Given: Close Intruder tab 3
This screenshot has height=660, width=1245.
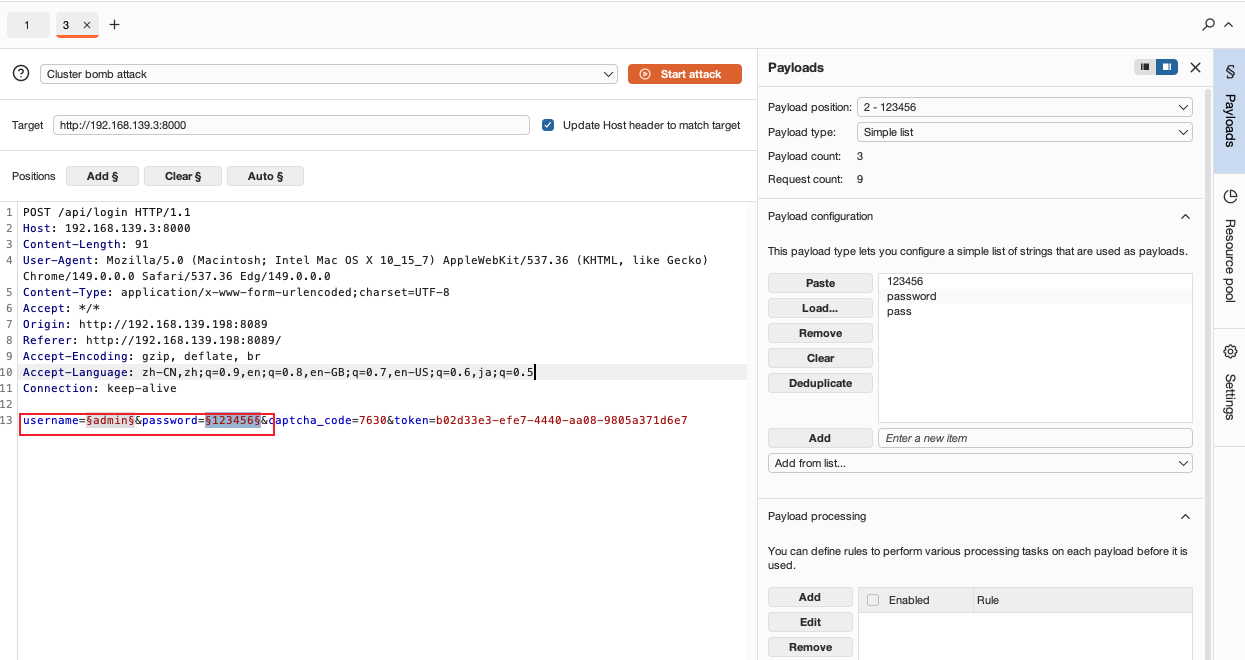Looking at the screenshot, I should pos(87,25).
